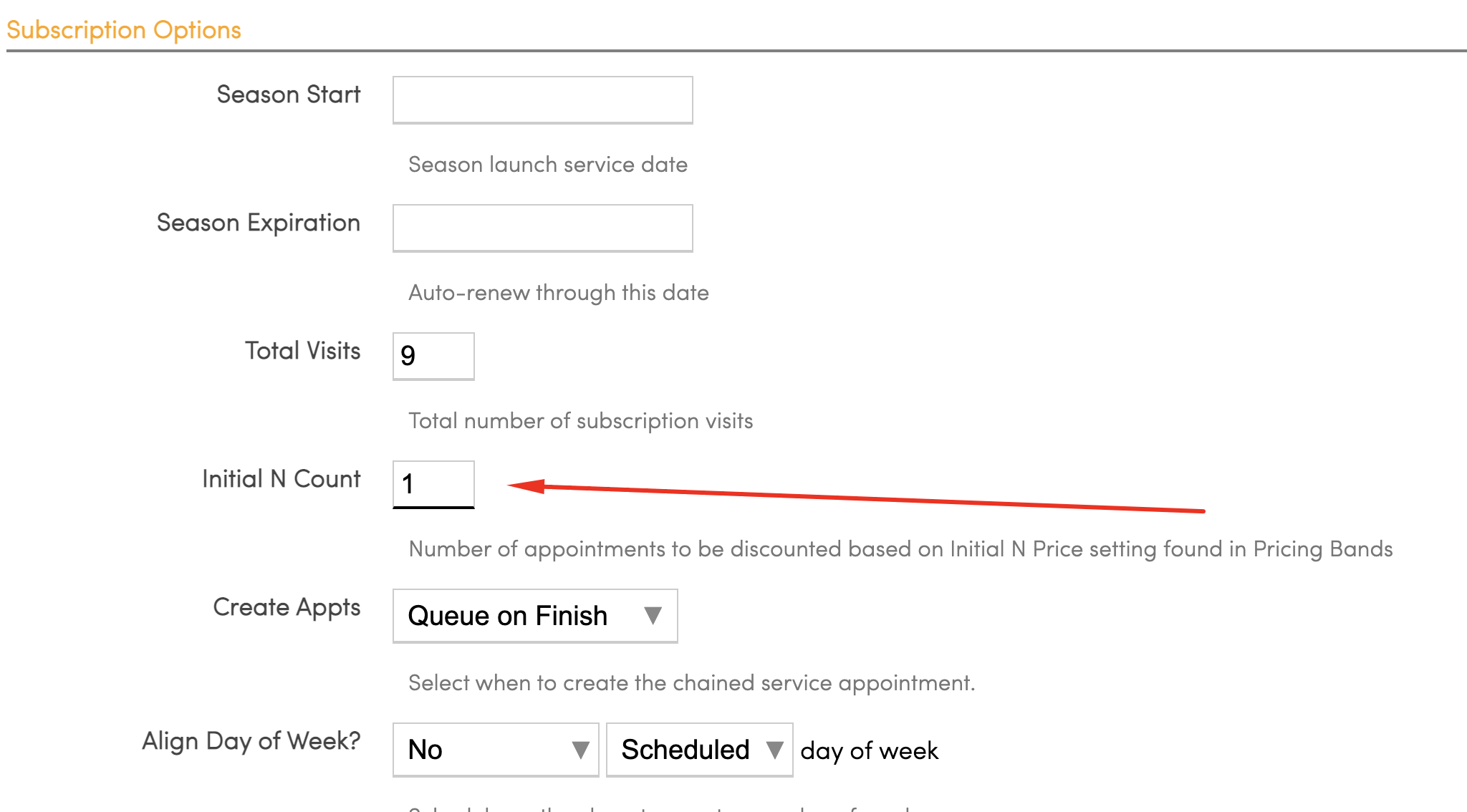Click the Total Visits label

pos(302,351)
